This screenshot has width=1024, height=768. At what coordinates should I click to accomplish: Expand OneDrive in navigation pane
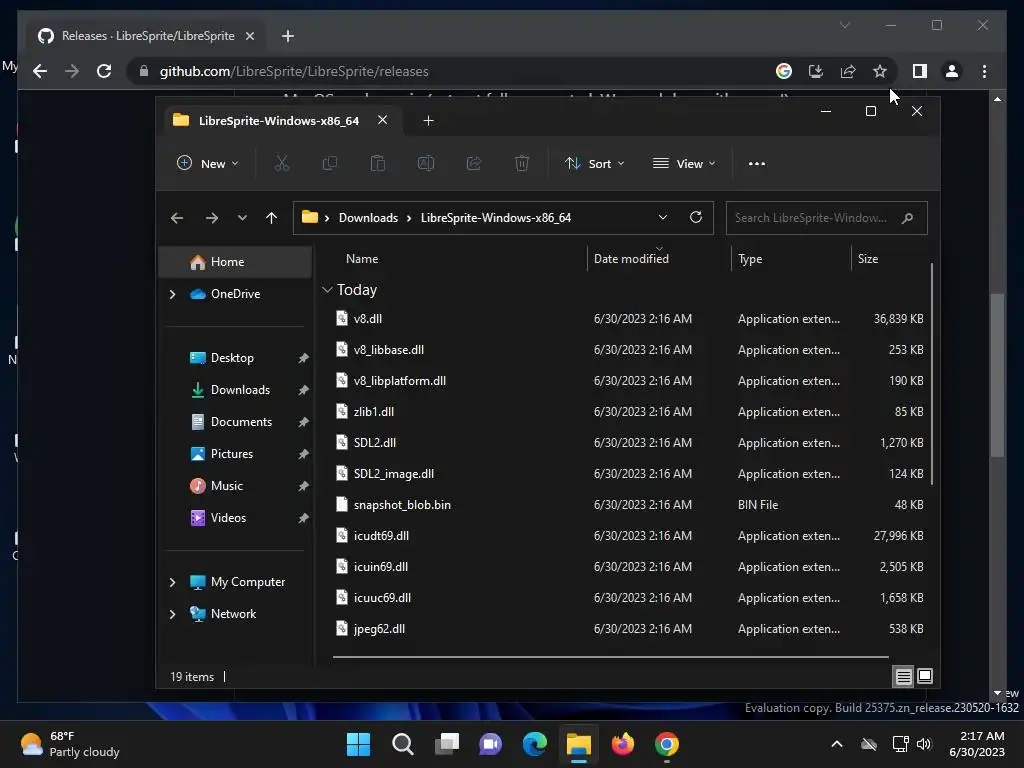coord(172,295)
